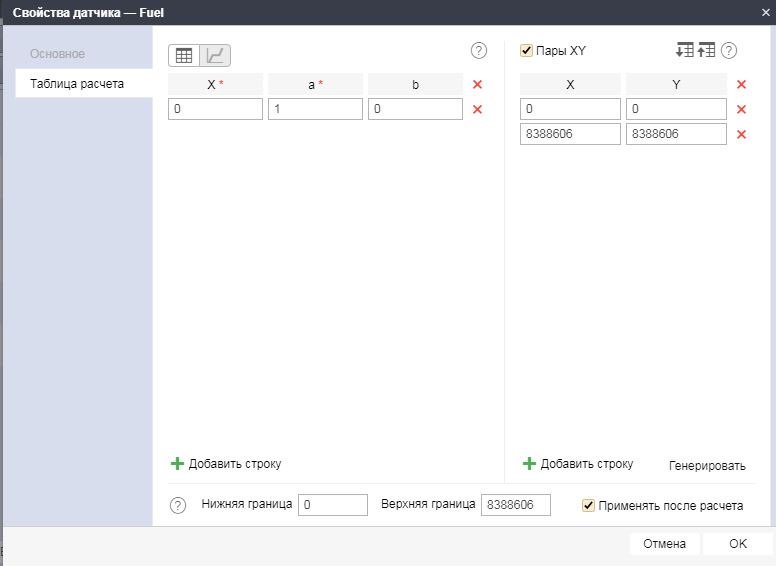Image resolution: width=776 pixels, height=566 pixels.
Task: Delete XY row with 8388606 values
Action: (741, 134)
